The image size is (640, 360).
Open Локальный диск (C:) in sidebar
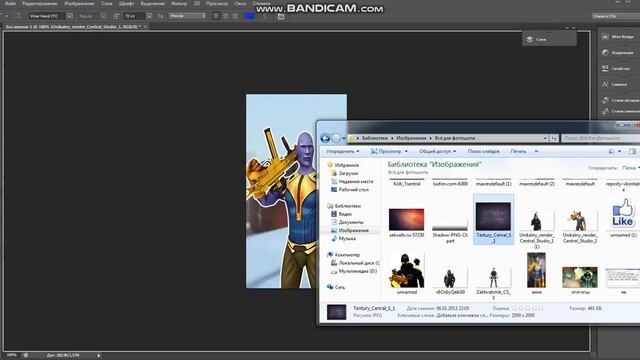coord(356,263)
